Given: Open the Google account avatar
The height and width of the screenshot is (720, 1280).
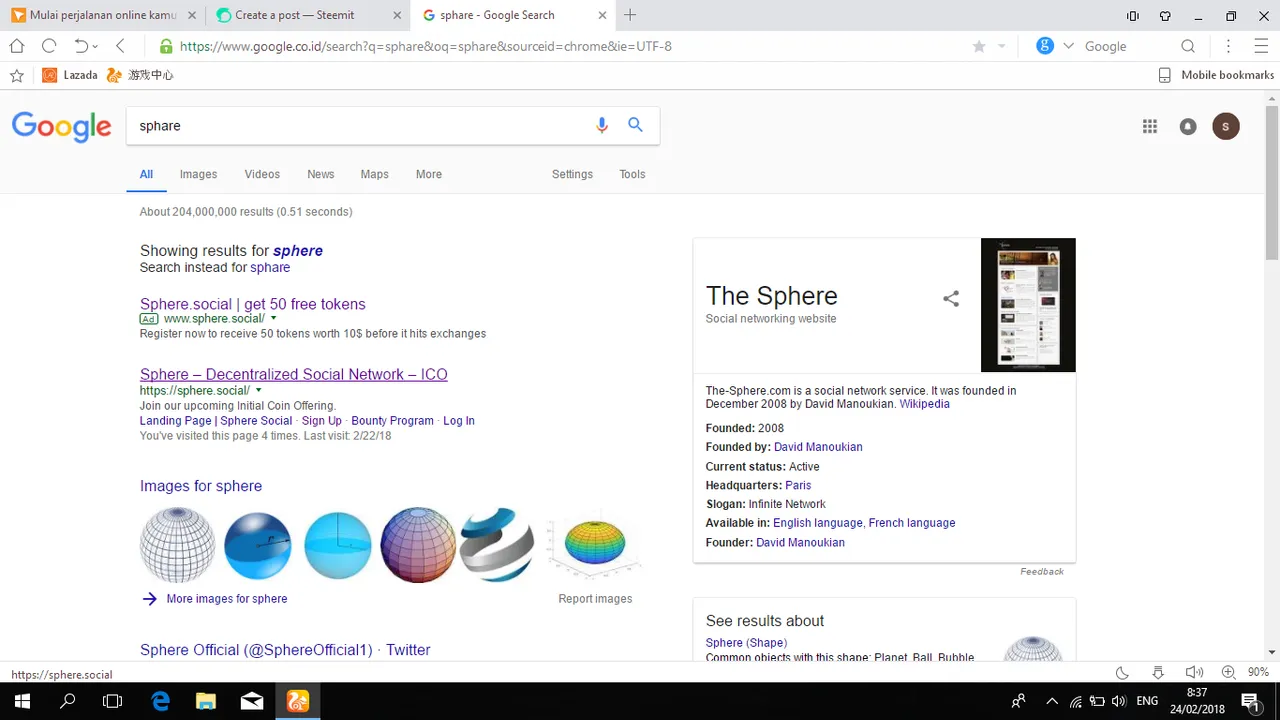Looking at the screenshot, I should [x=1226, y=126].
